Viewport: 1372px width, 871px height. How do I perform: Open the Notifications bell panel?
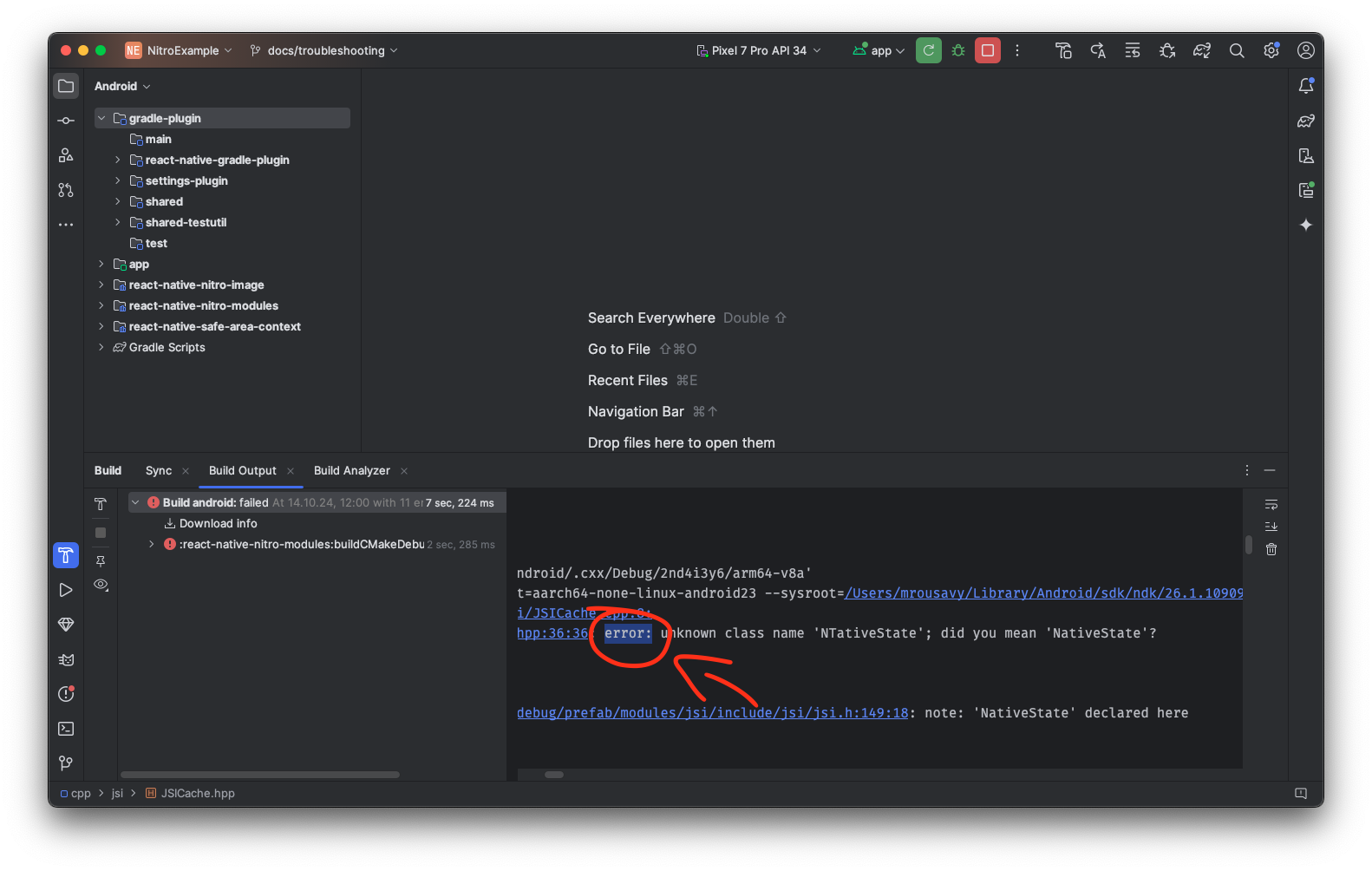1306,86
